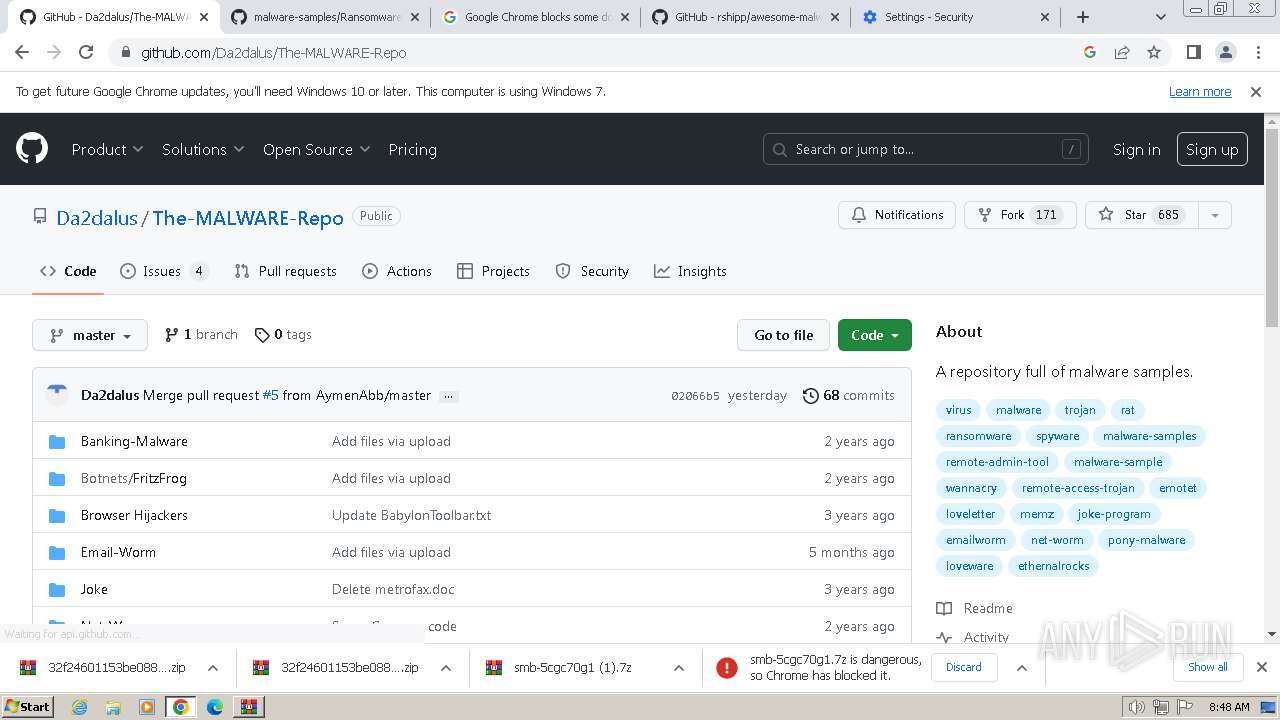Open options for first zip download
The width and height of the screenshot is (1280, 720).
click(213, 667)
